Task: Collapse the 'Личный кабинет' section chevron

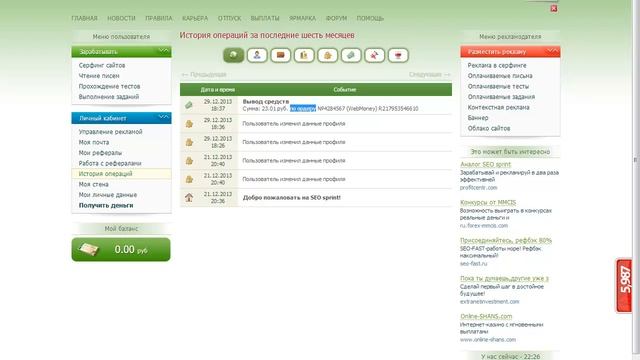Action: tap(164, 118)
